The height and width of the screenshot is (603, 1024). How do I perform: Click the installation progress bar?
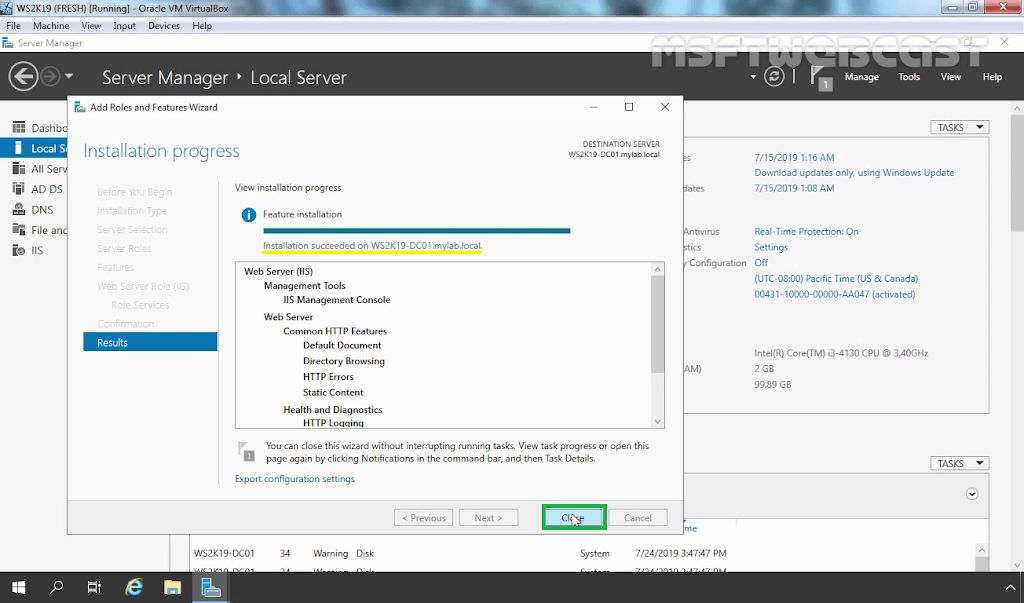coord(417,231)
